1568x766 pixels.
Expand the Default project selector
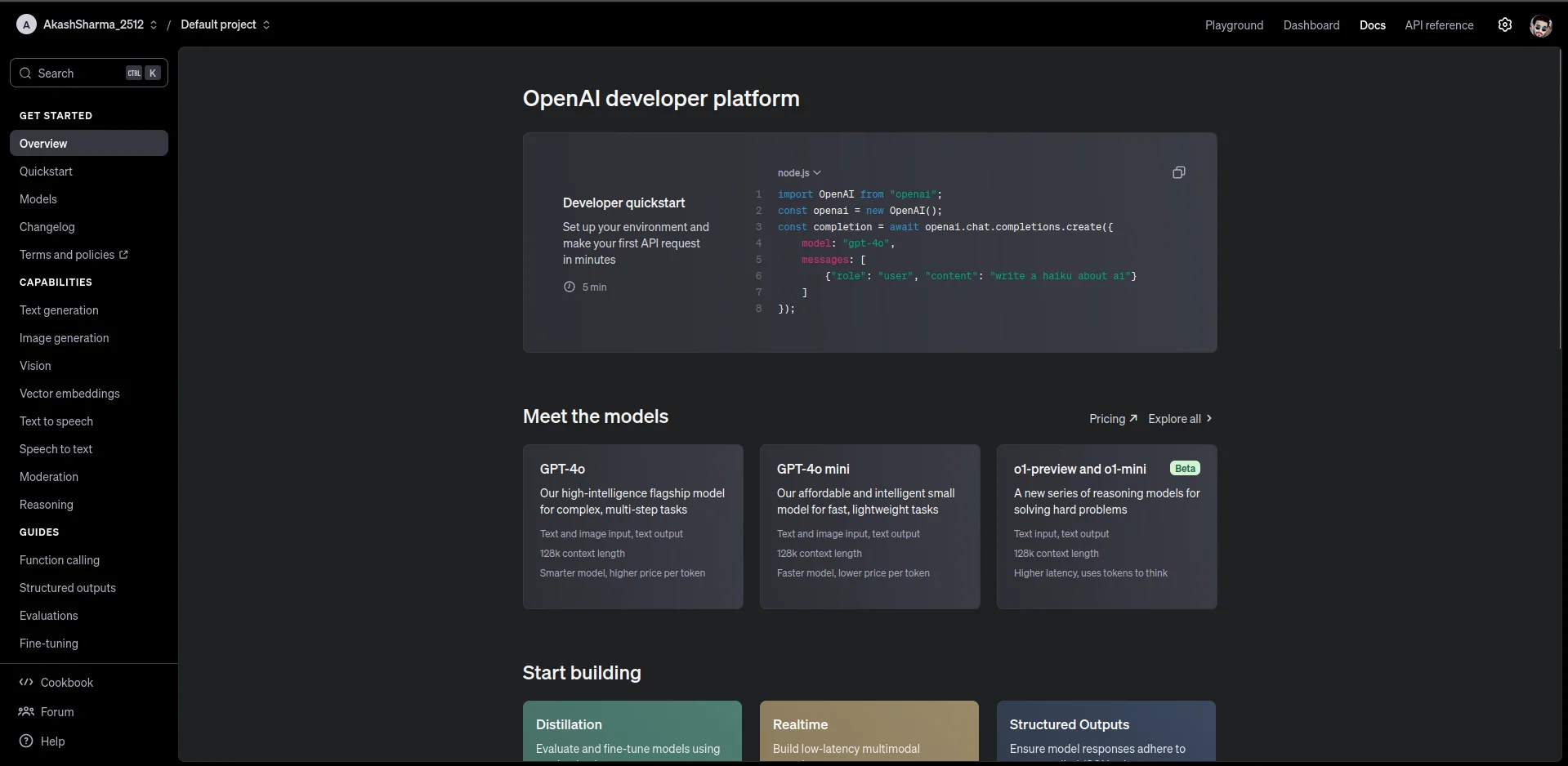tap(224, 24)
